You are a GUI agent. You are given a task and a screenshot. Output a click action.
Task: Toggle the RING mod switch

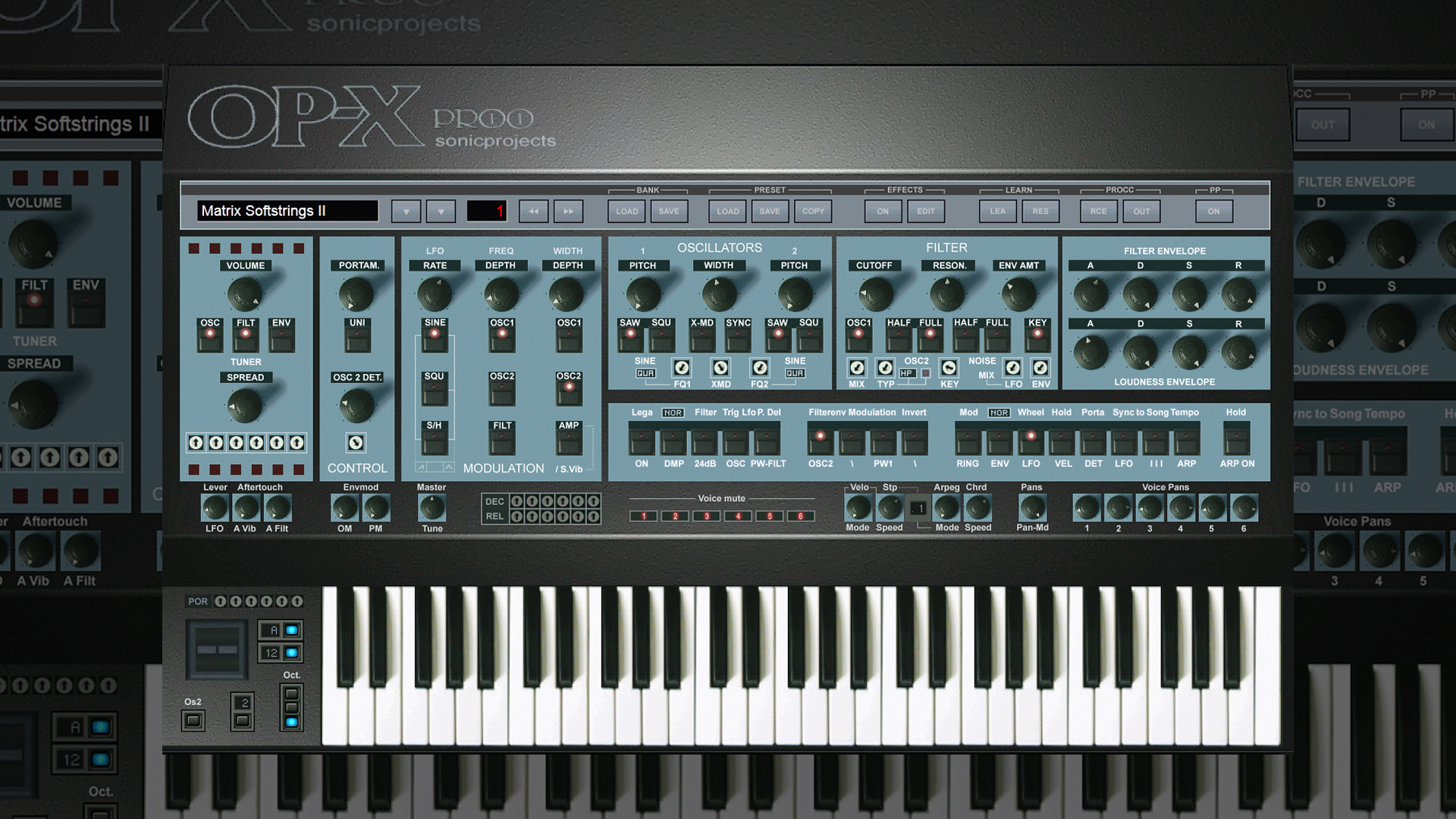pyautogui.click(x=968, y=441)
